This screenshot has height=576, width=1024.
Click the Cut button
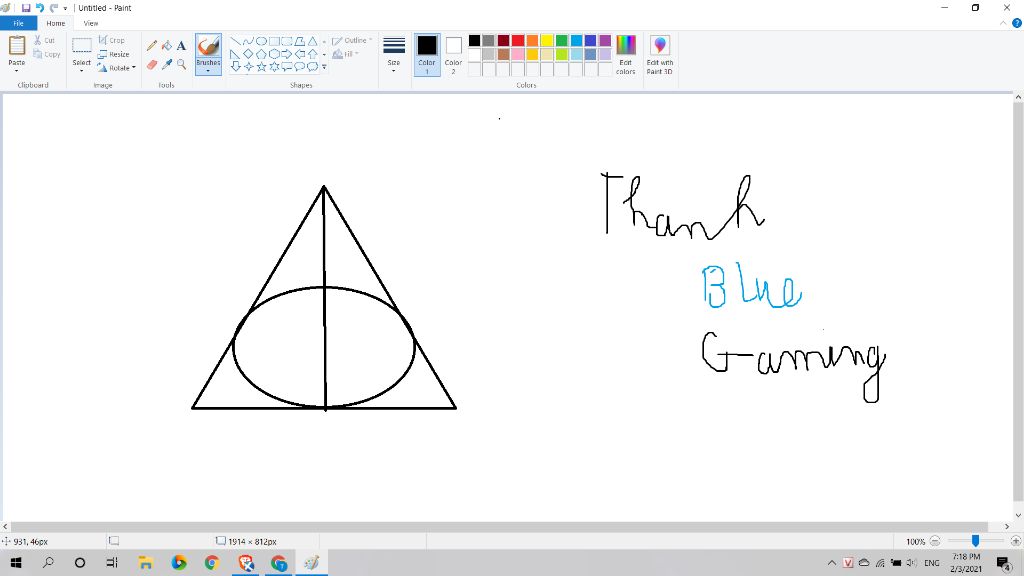[x=44, y=40]
